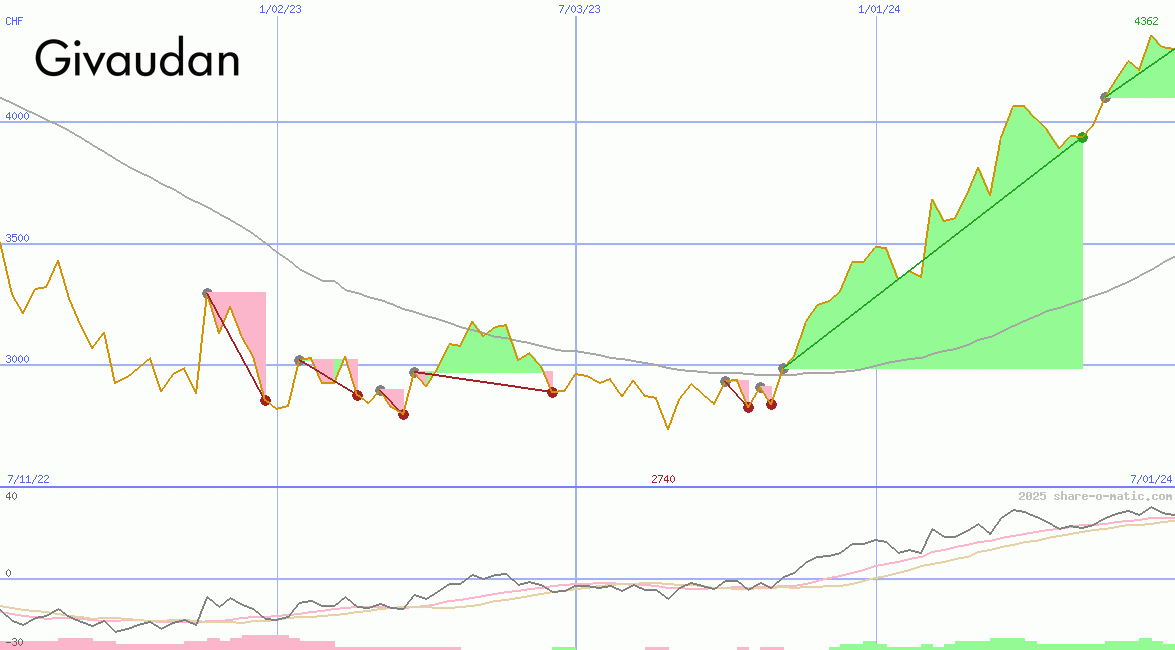
Task: Click the green 4362 high price label
Action: tap(1146, 21)
